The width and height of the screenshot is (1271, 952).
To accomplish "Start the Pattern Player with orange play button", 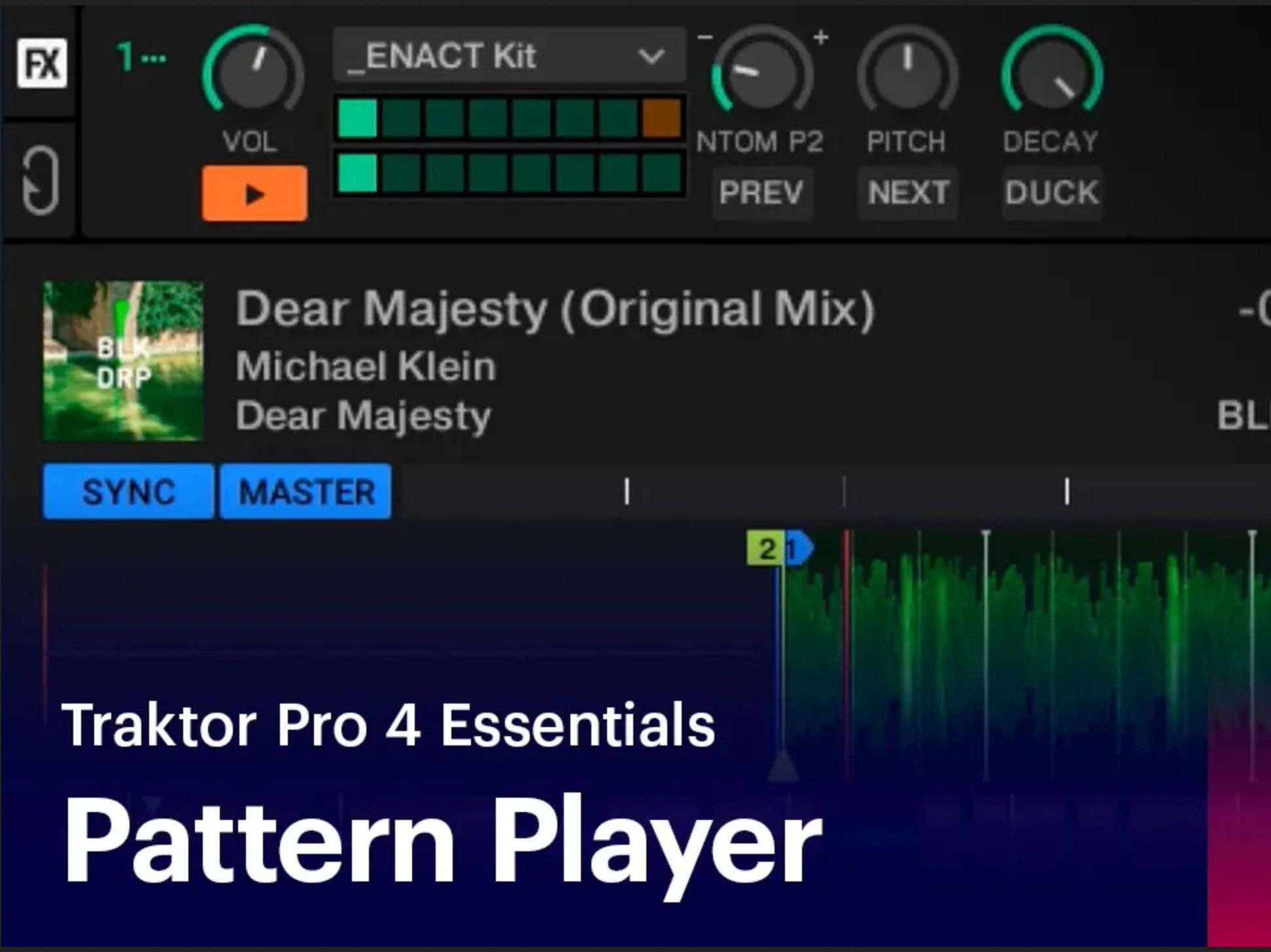I will point(254,194).
